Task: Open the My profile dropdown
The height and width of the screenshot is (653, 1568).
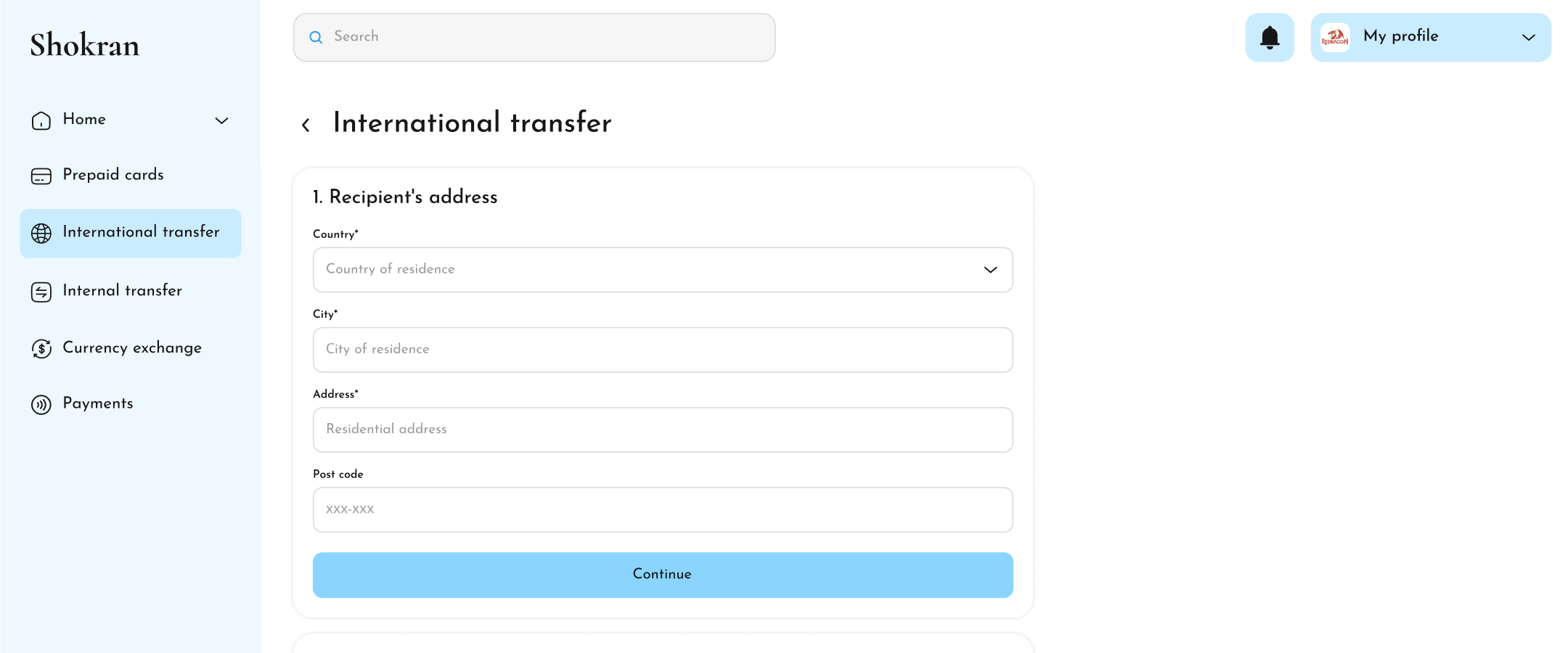Action: click(1529, 38)
